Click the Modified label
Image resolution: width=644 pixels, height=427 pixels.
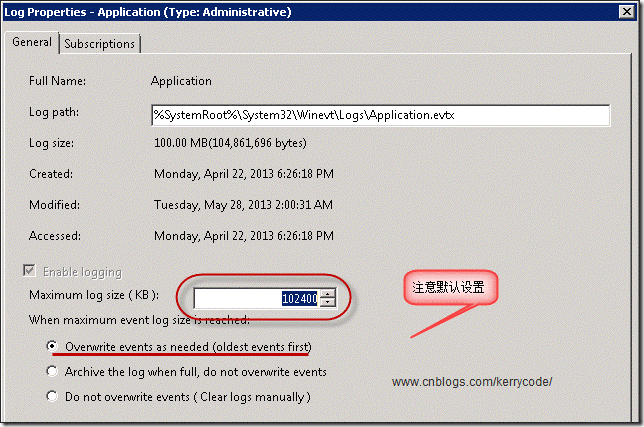tap(55, 205)
